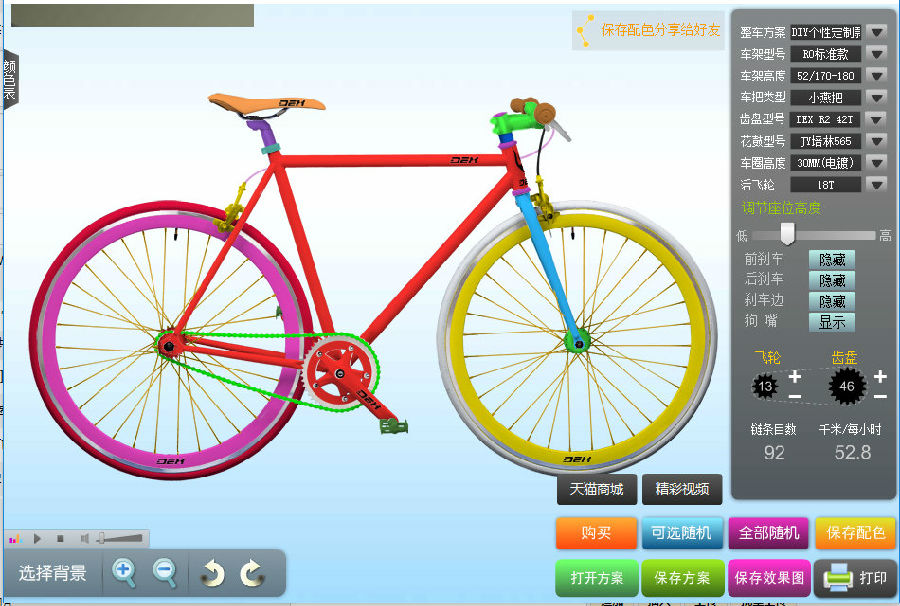This screenshot has height=606, width=900.
Task: Open the 精彩视频 videos button
Action: pyautogui.click(x=682, y=490)
